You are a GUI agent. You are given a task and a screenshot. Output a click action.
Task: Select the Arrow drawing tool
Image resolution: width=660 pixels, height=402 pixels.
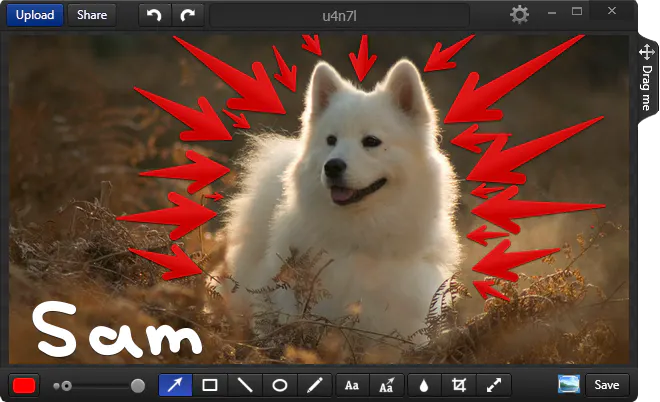(176, 385)
